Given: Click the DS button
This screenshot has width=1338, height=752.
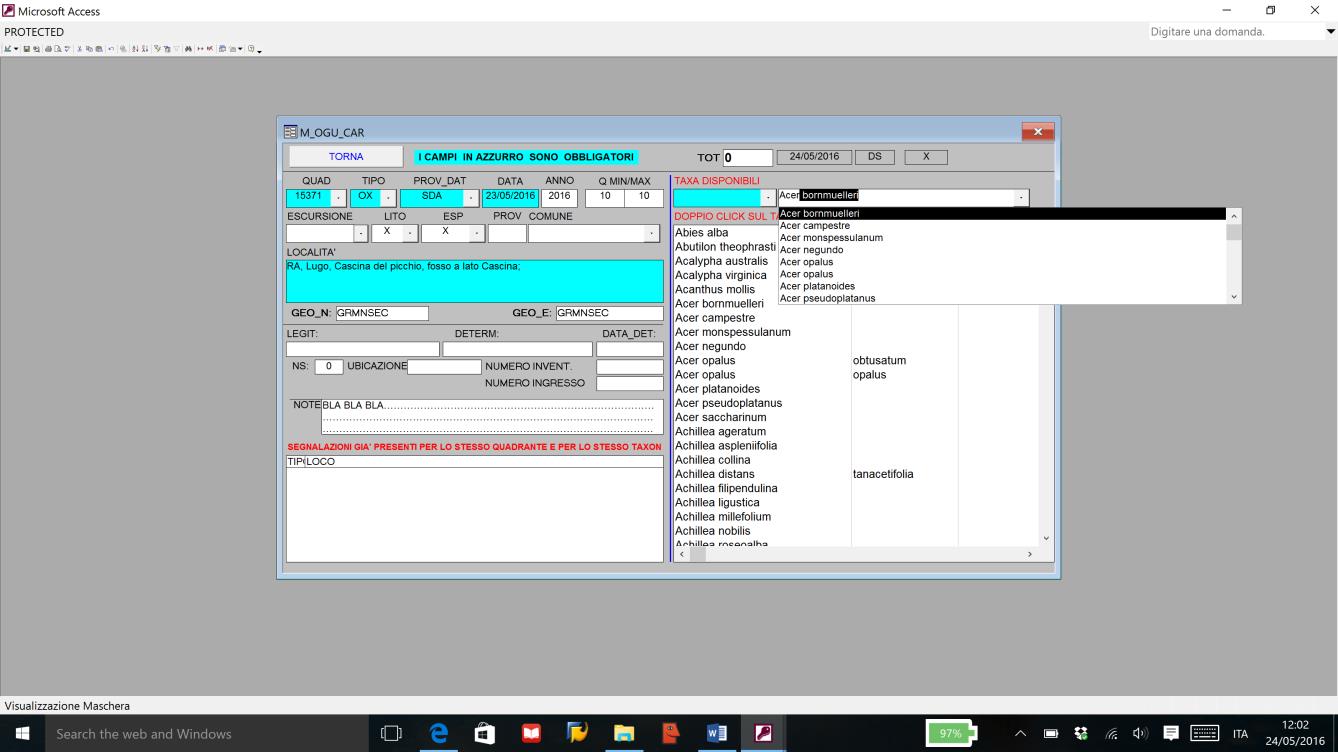Looking at the screenshot, I should tap(875, 157).
